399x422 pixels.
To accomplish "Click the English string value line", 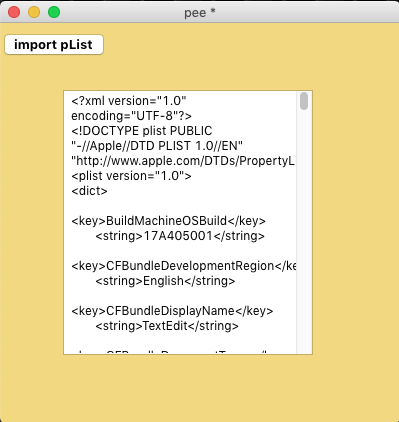I will [x=165, y=281].
